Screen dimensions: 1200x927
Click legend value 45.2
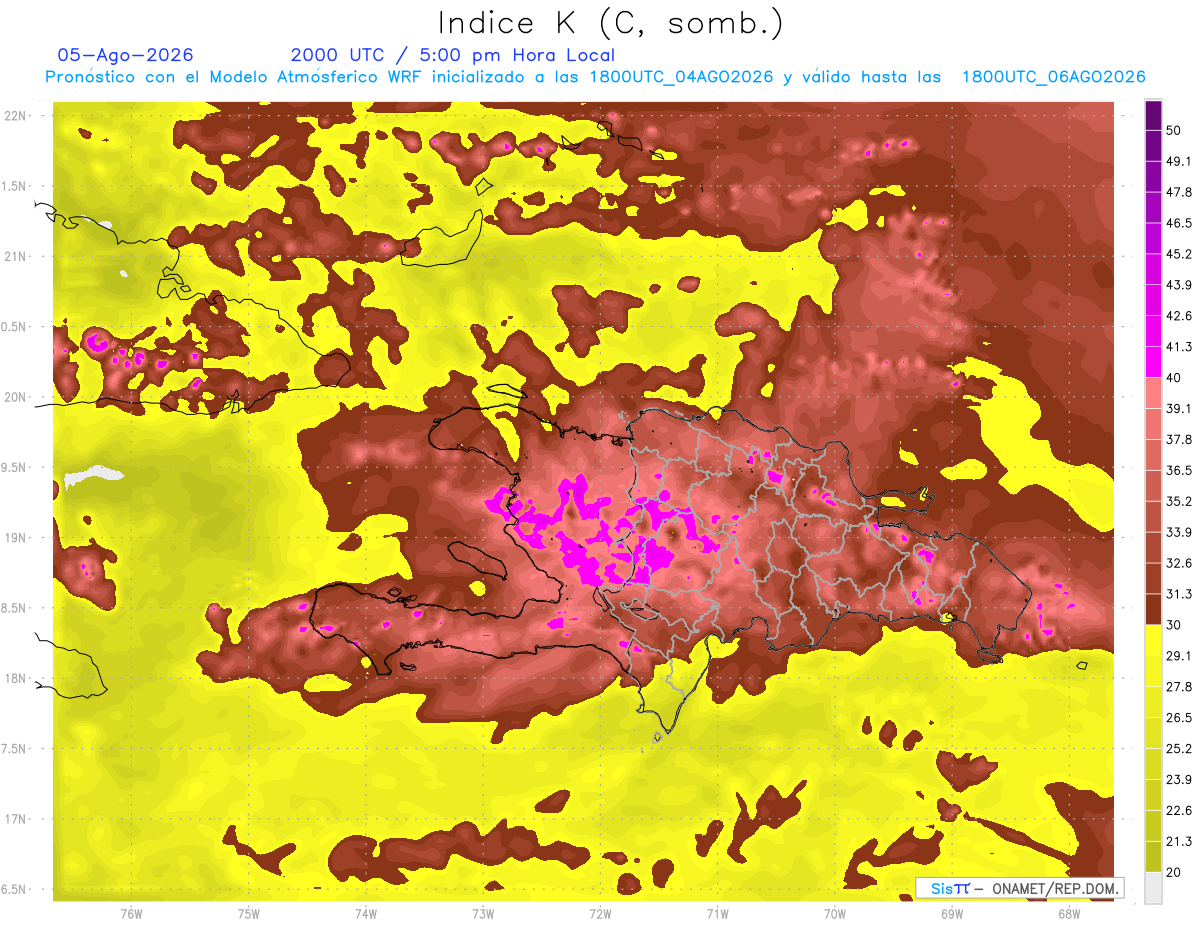click(x=1179, y=254)
